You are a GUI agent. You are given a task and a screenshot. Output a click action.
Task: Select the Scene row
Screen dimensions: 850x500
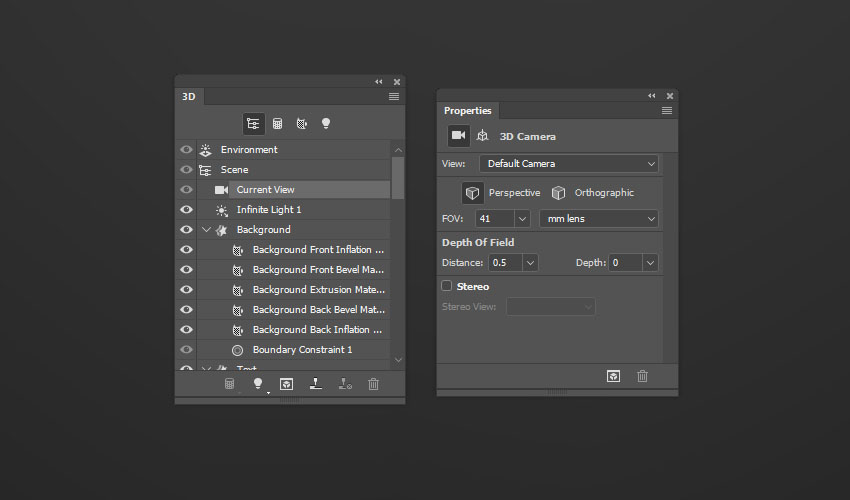[293, 170]
